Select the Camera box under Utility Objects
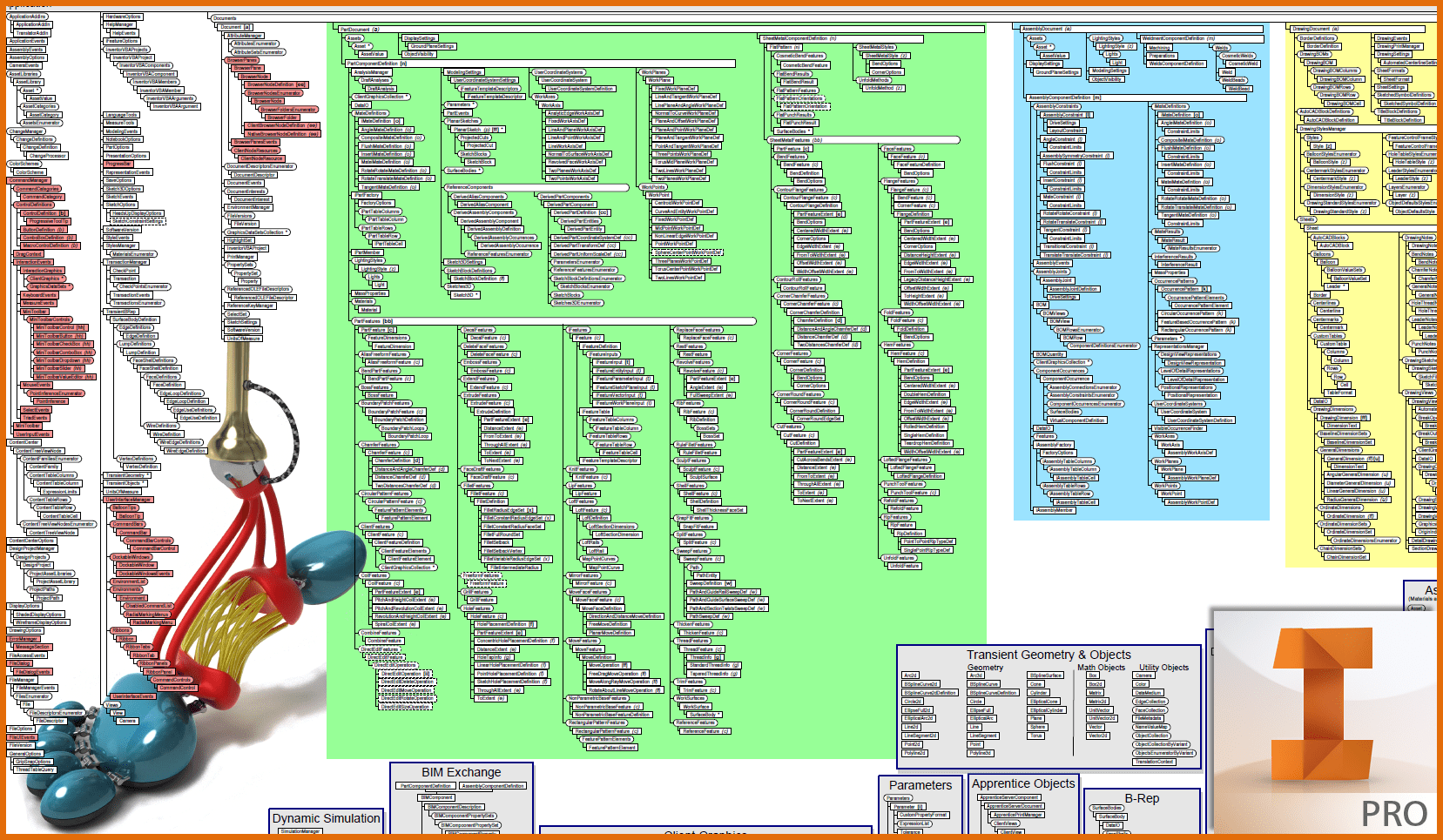The width and height of the screenshot is (1443, 840). 1143,675
